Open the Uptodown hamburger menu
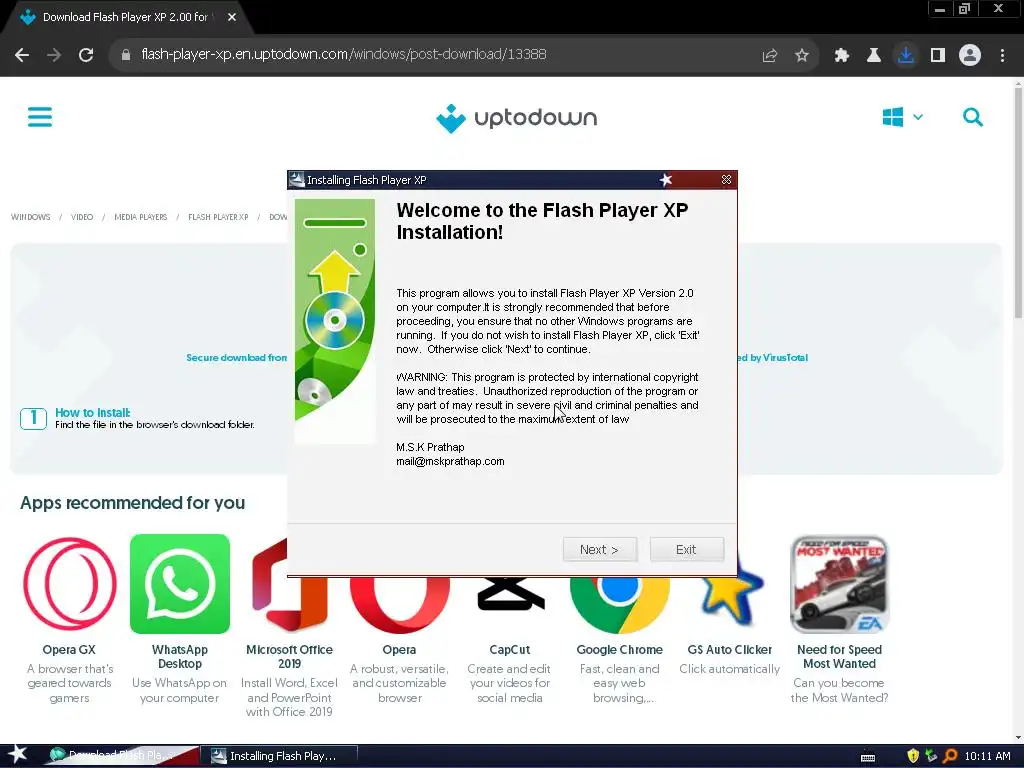Screen dimensions: 1024x768 point(40,118)
